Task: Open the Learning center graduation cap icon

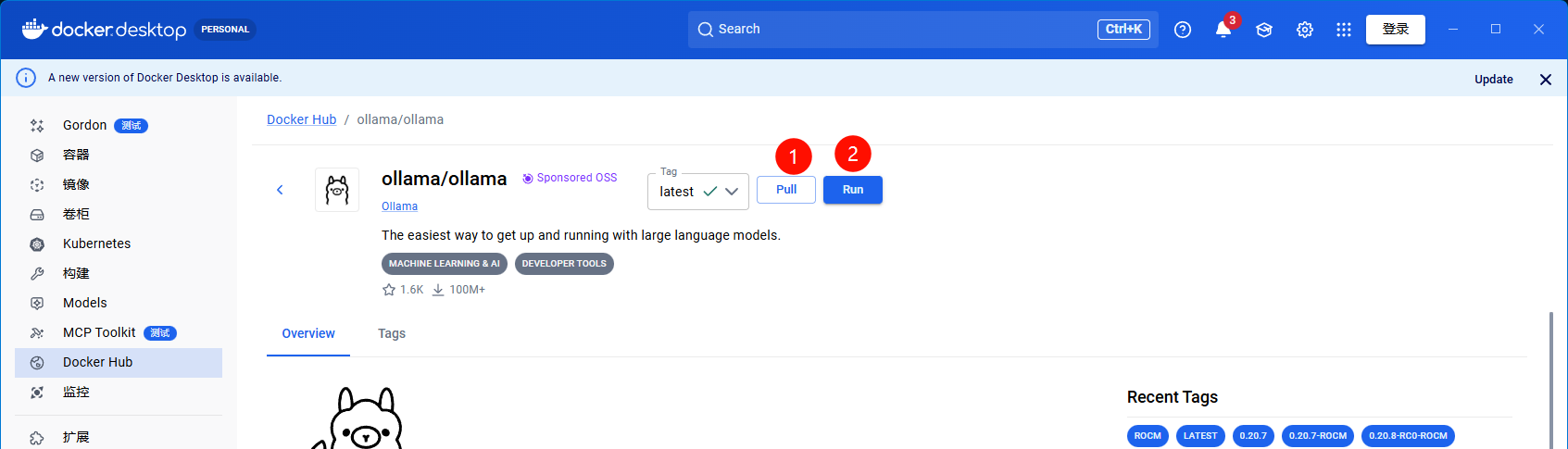Action: [1264, 30]
